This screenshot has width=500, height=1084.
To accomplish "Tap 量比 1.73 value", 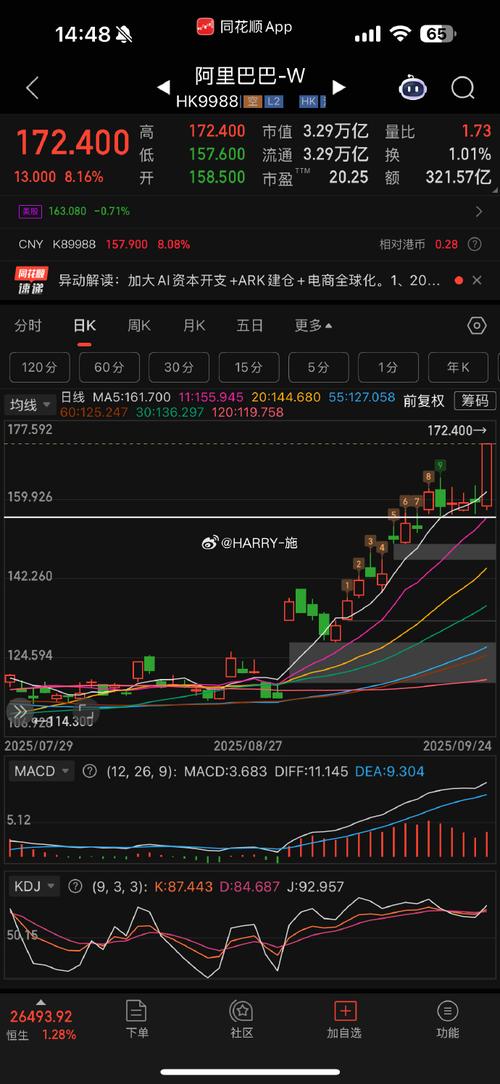I will (476, 131).
